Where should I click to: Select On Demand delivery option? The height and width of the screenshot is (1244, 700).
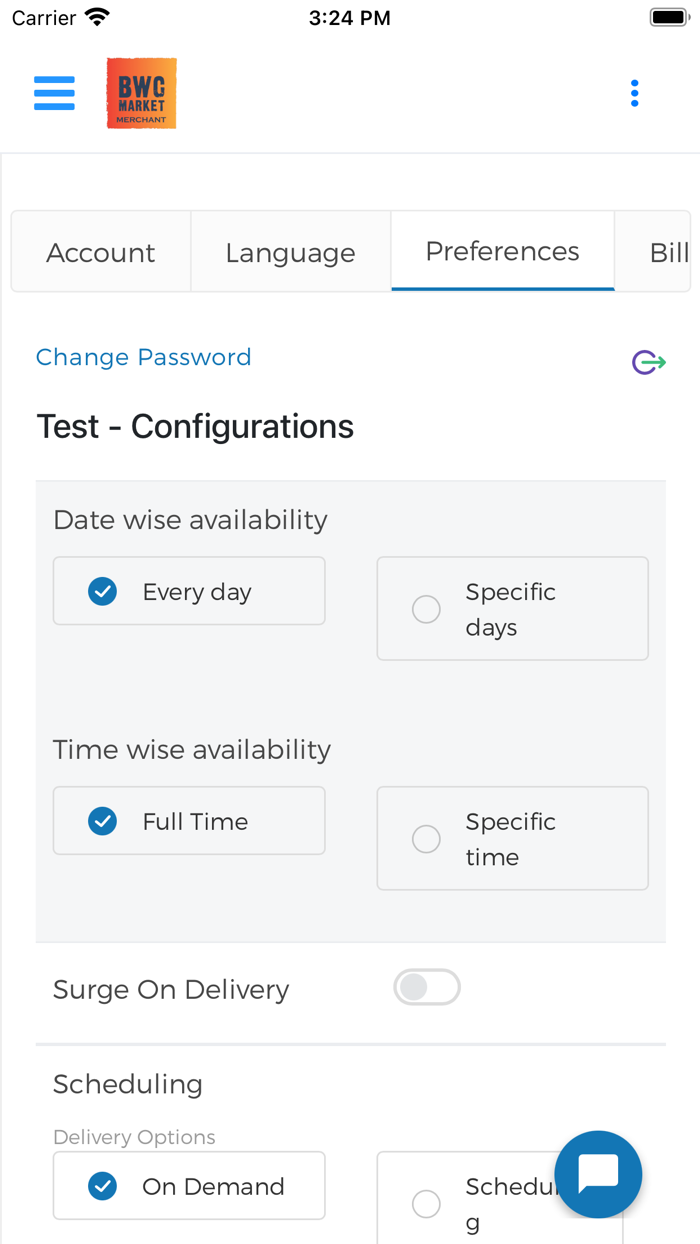tap(189, 1186)
